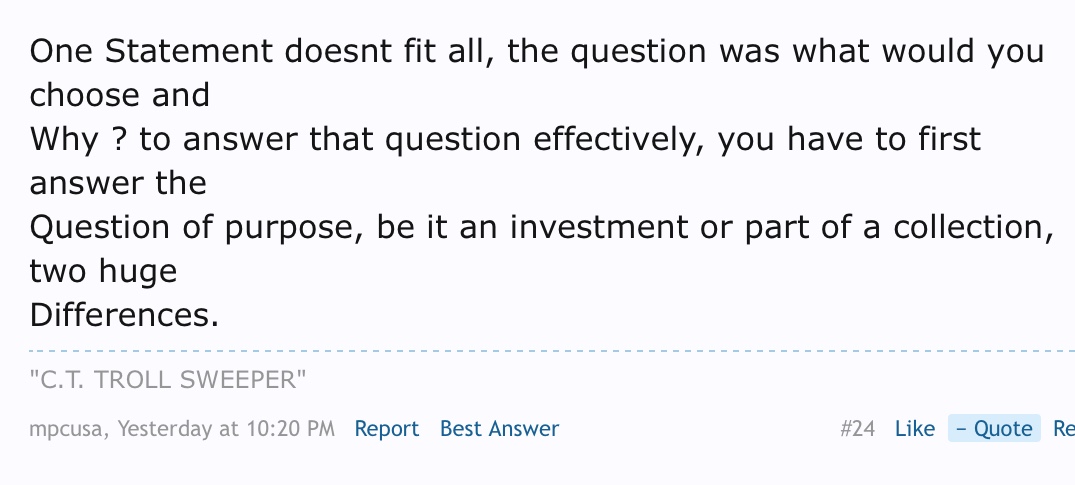Click the "C.T. TROLL SWEEPER" signature text

point(168,379)
